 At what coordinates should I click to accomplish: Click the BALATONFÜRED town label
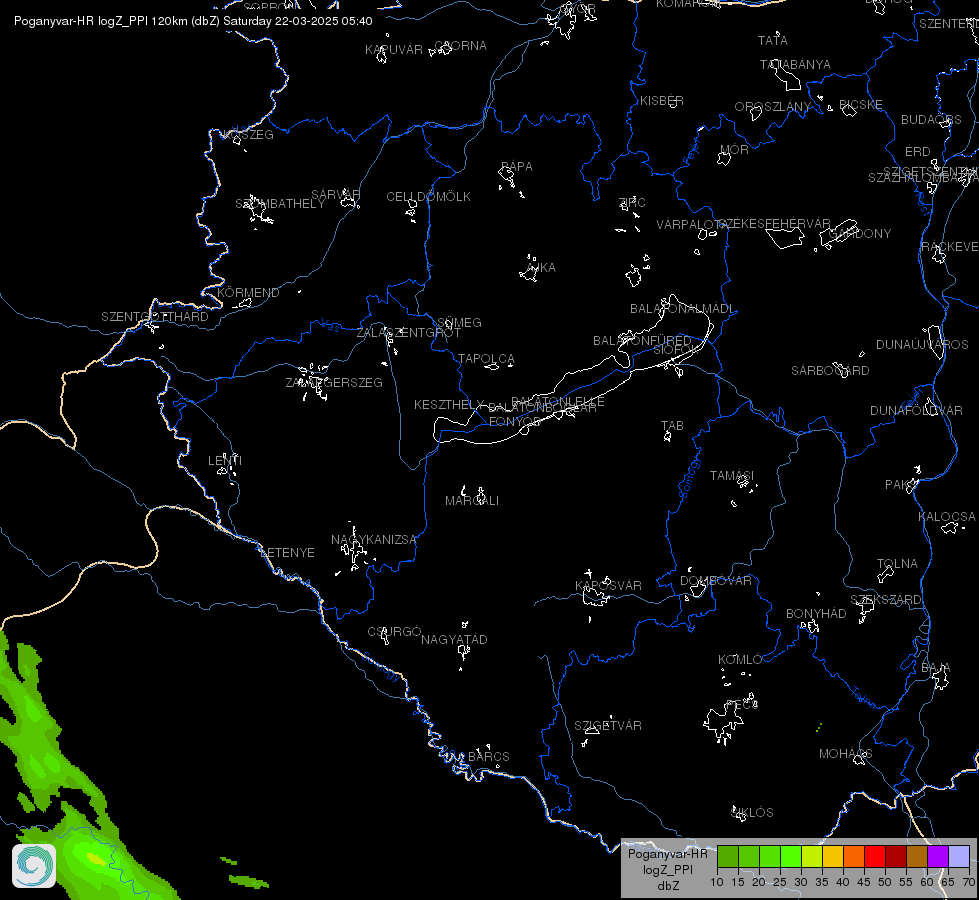pyautogui.click(x=642, y=341)
